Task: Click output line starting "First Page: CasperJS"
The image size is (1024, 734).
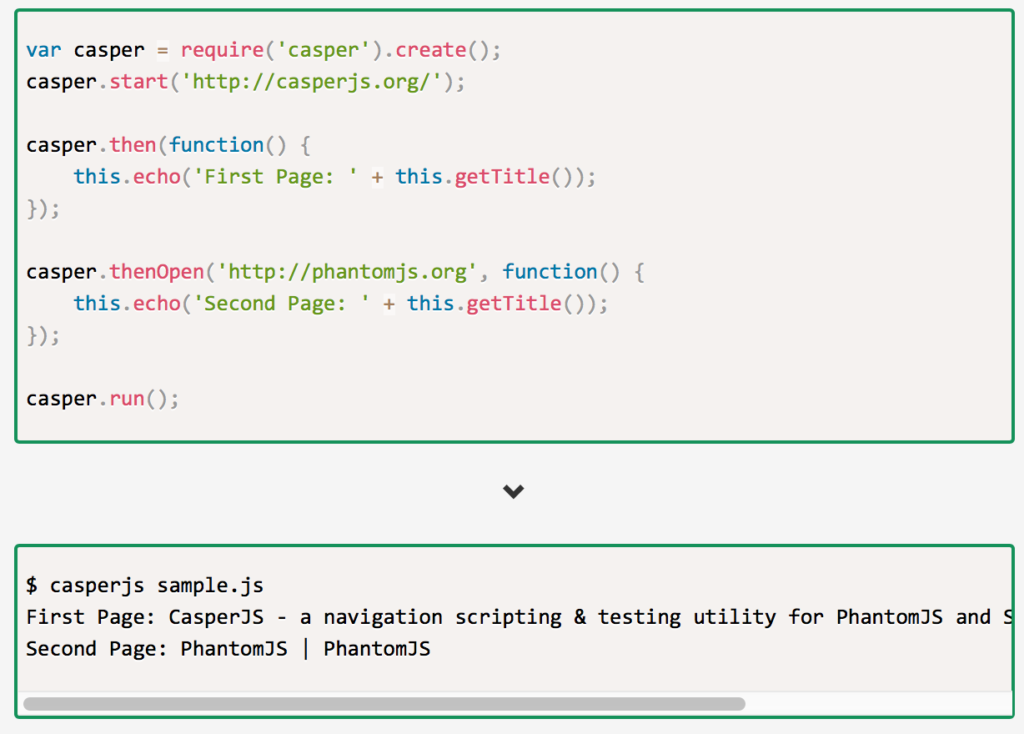Action: 519,617
